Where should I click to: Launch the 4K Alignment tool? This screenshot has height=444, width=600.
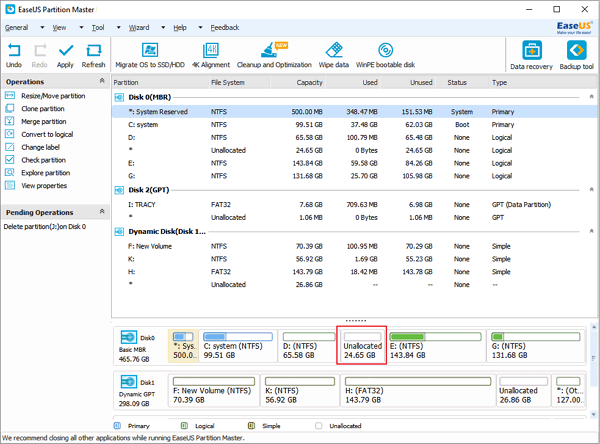point(211,55)
